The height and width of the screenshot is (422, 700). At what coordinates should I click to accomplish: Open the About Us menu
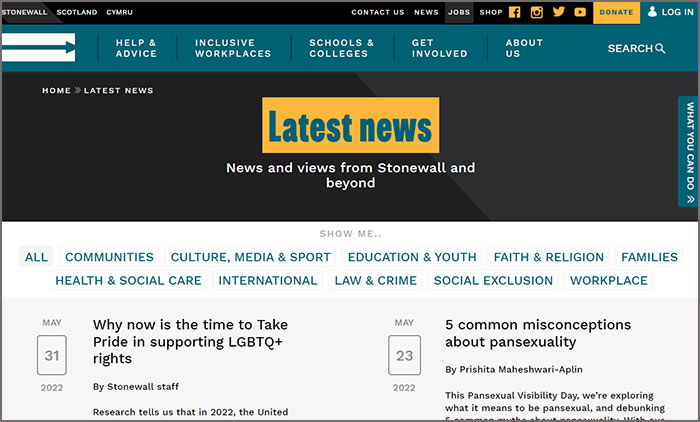524,48
